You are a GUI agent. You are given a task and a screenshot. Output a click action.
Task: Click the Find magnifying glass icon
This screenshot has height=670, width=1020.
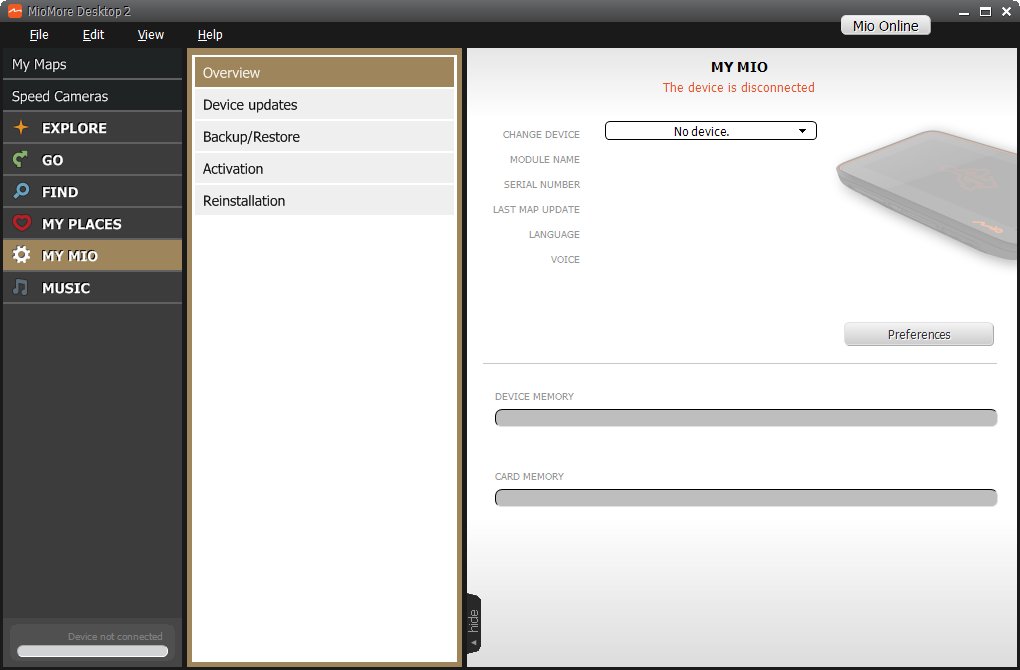pos(21,191)
